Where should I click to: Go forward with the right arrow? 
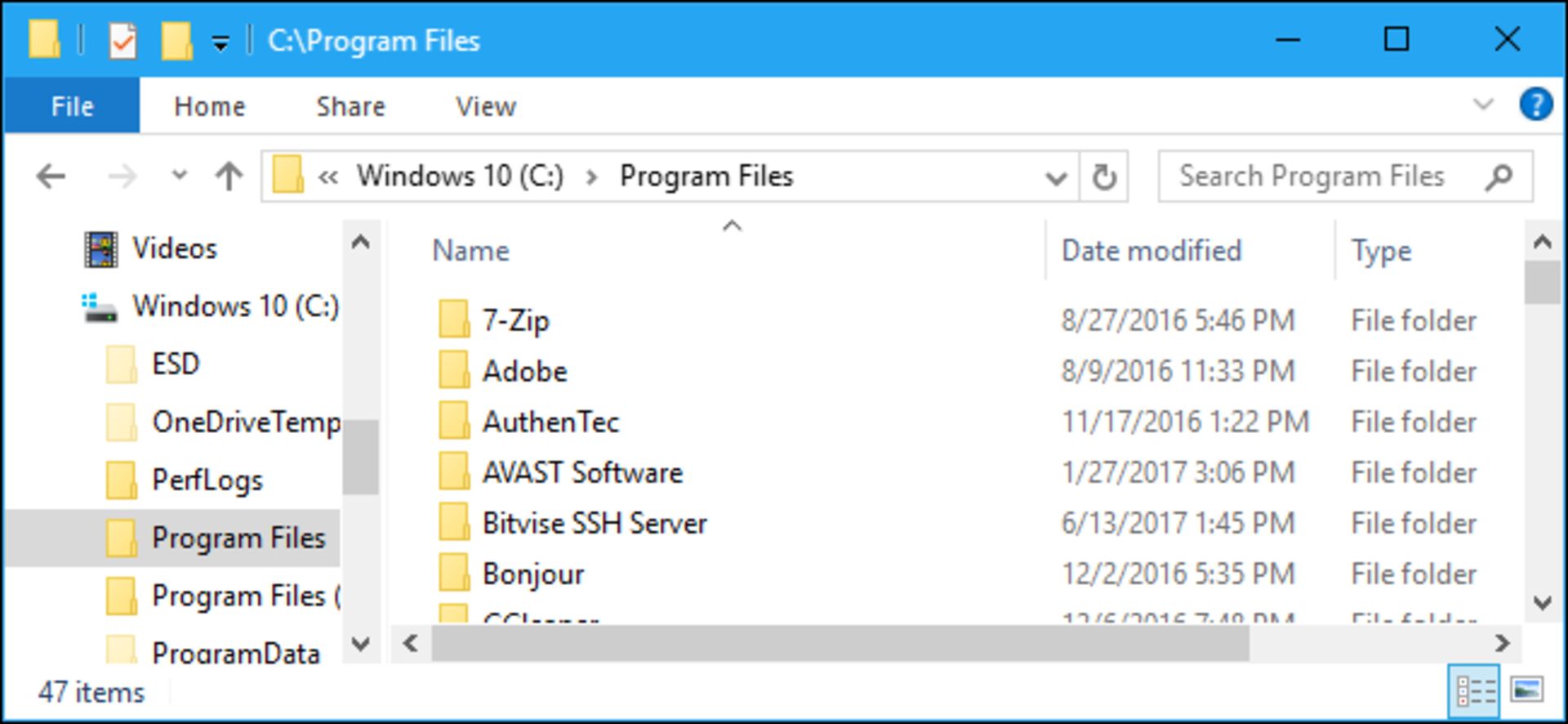click(x=122, y=176)
